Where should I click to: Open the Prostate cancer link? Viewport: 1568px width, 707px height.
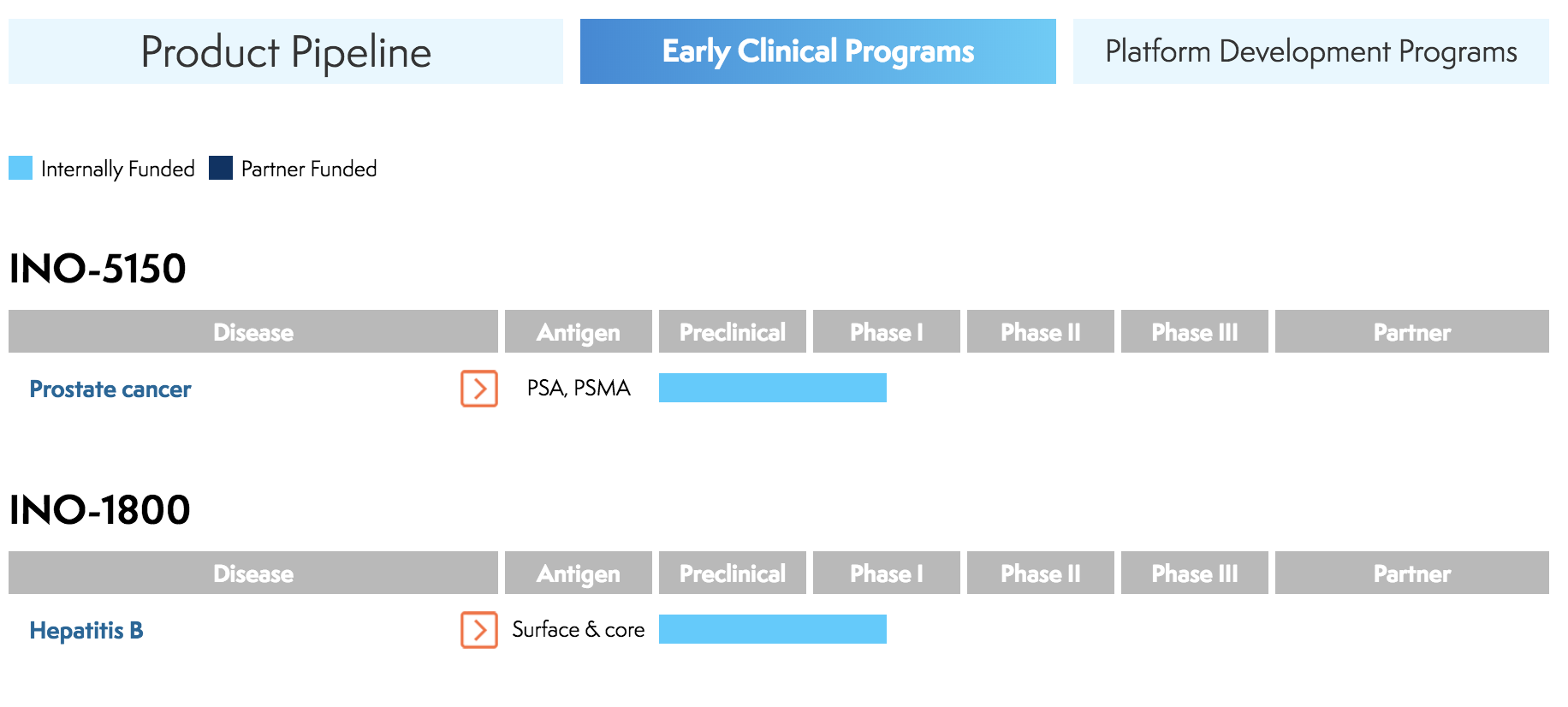click(110, 389)
